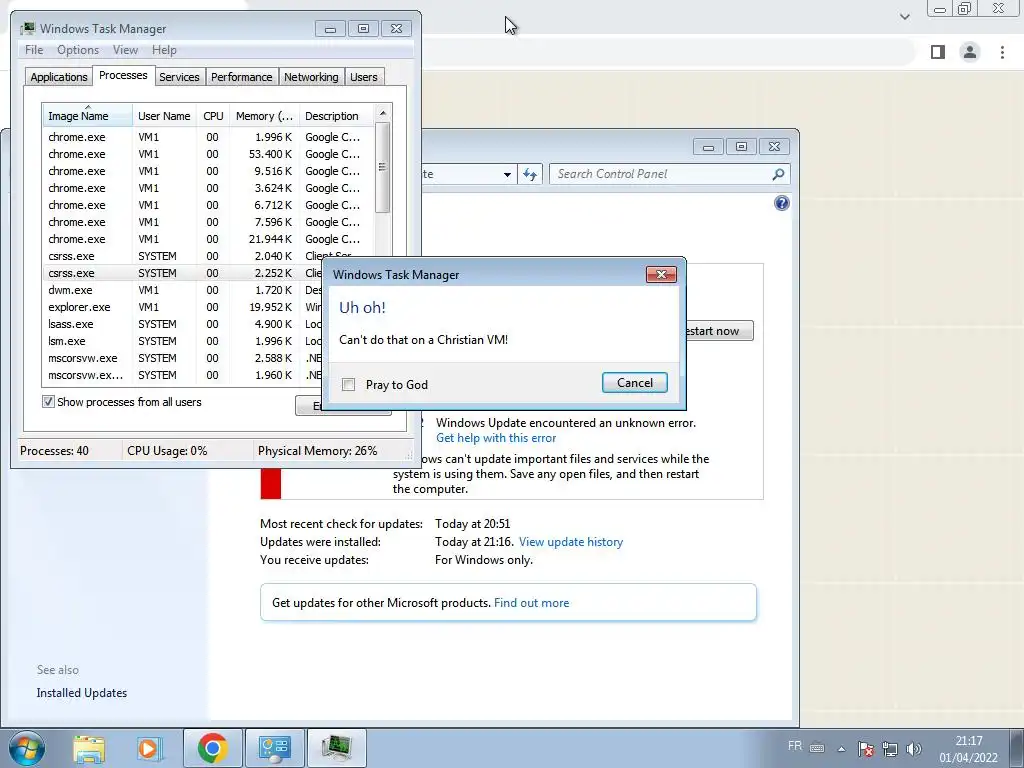Open Windows Explorer from taskbar
The width and height of the screenshot is (1024, 768).
pos(89,748)
